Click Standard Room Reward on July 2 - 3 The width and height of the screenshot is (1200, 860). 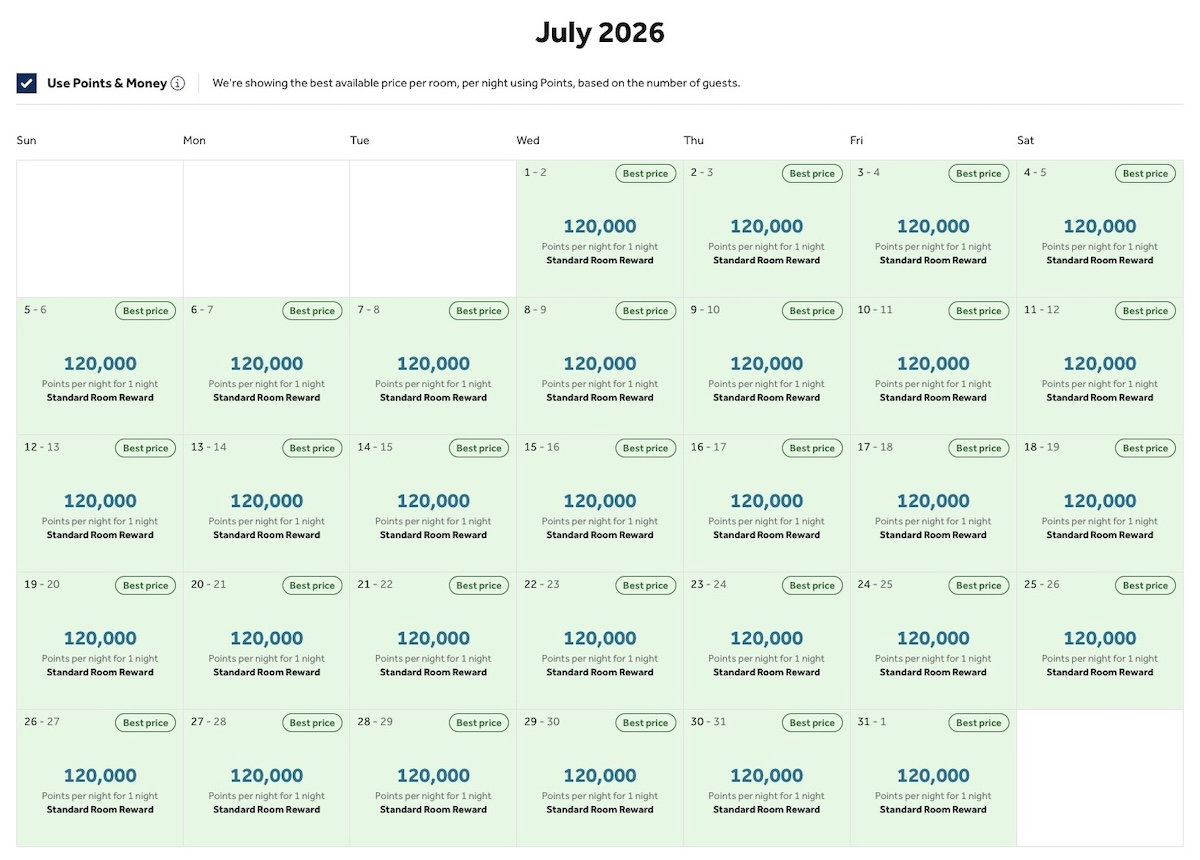coord(767,261)
